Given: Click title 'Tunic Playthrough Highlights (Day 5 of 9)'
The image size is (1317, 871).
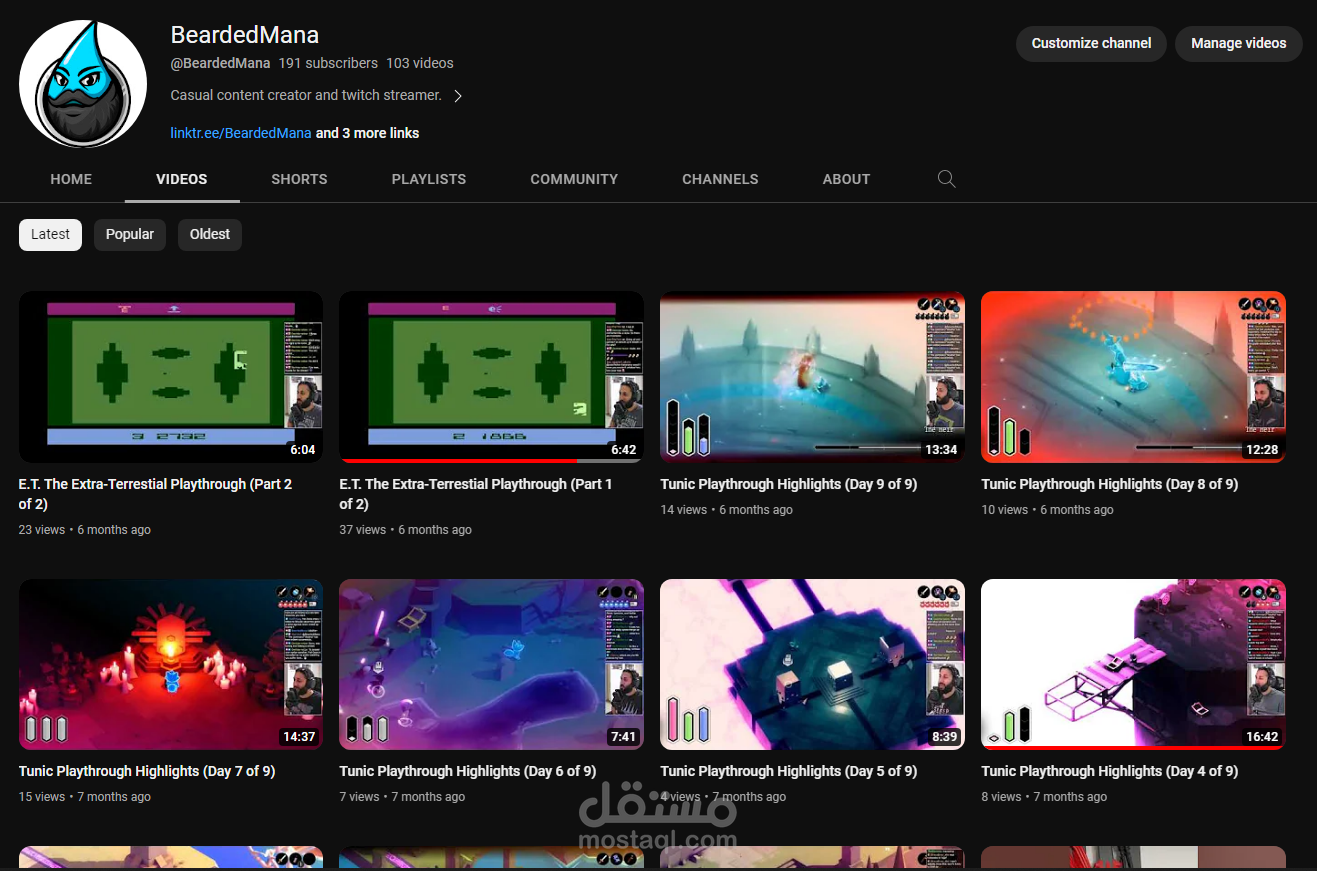Looking at the screenshot, I should pyautogui.click(x=788, y=771).
